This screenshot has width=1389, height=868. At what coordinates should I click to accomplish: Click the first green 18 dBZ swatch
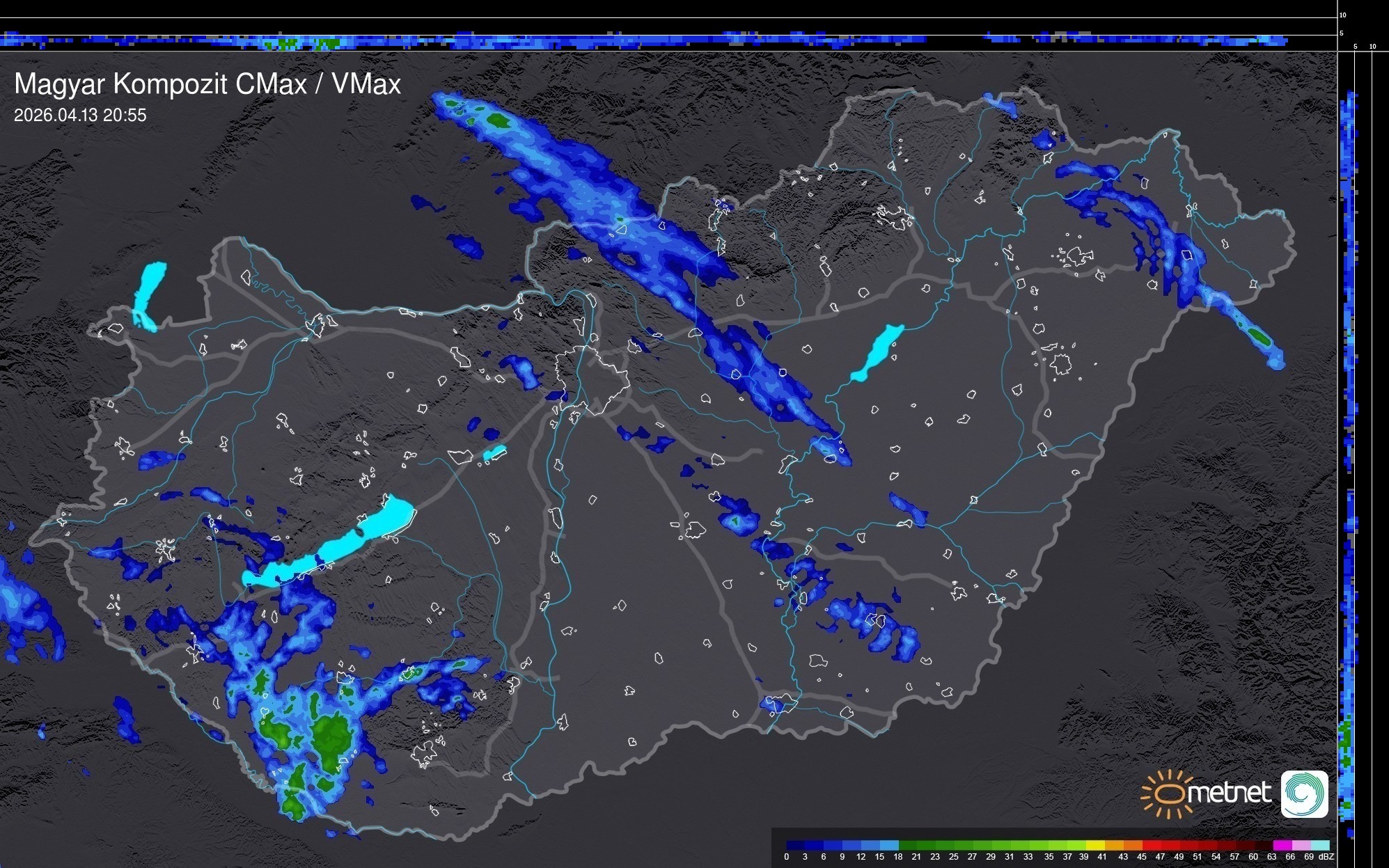[x=908, y=845]
